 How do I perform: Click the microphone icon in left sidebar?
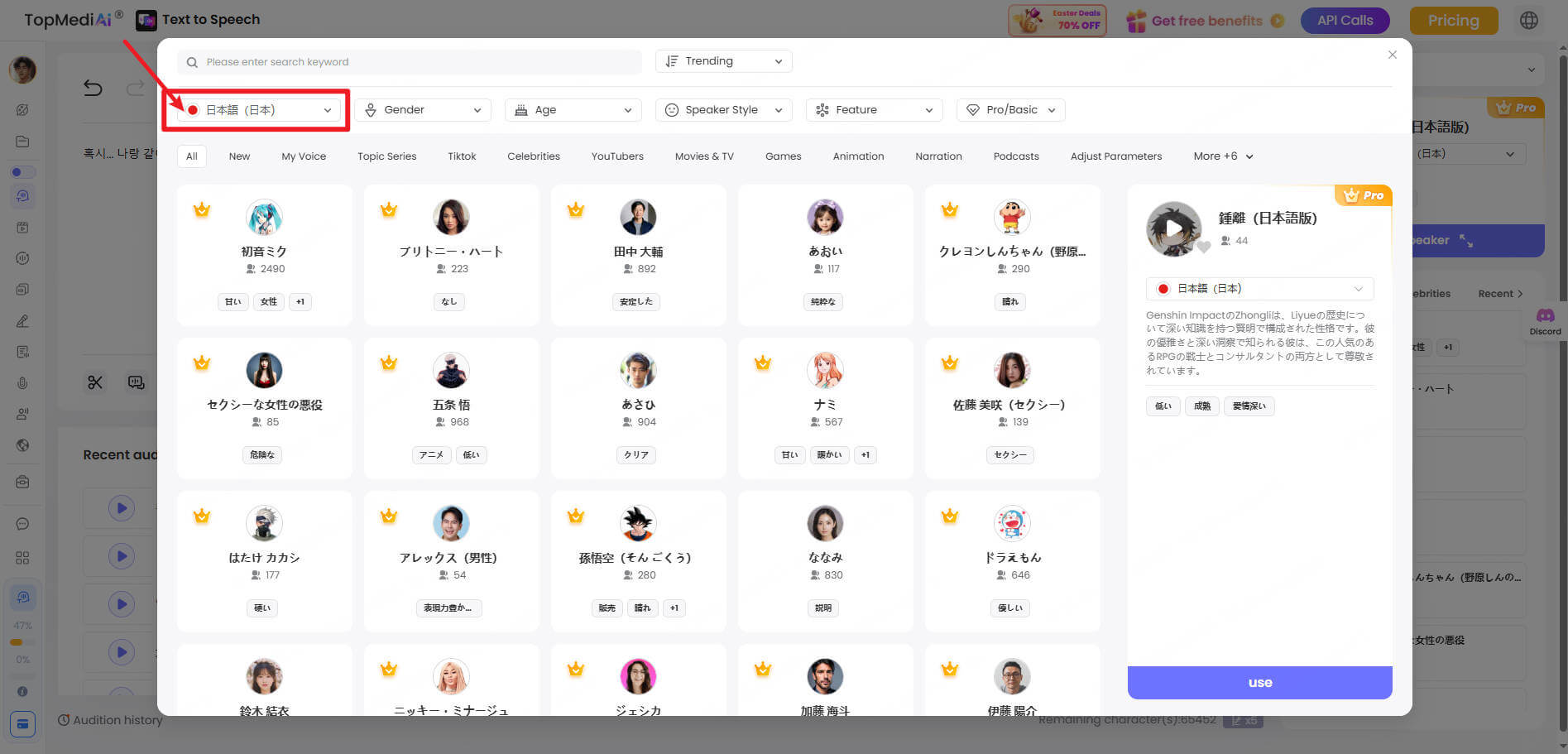pos(22,383)
